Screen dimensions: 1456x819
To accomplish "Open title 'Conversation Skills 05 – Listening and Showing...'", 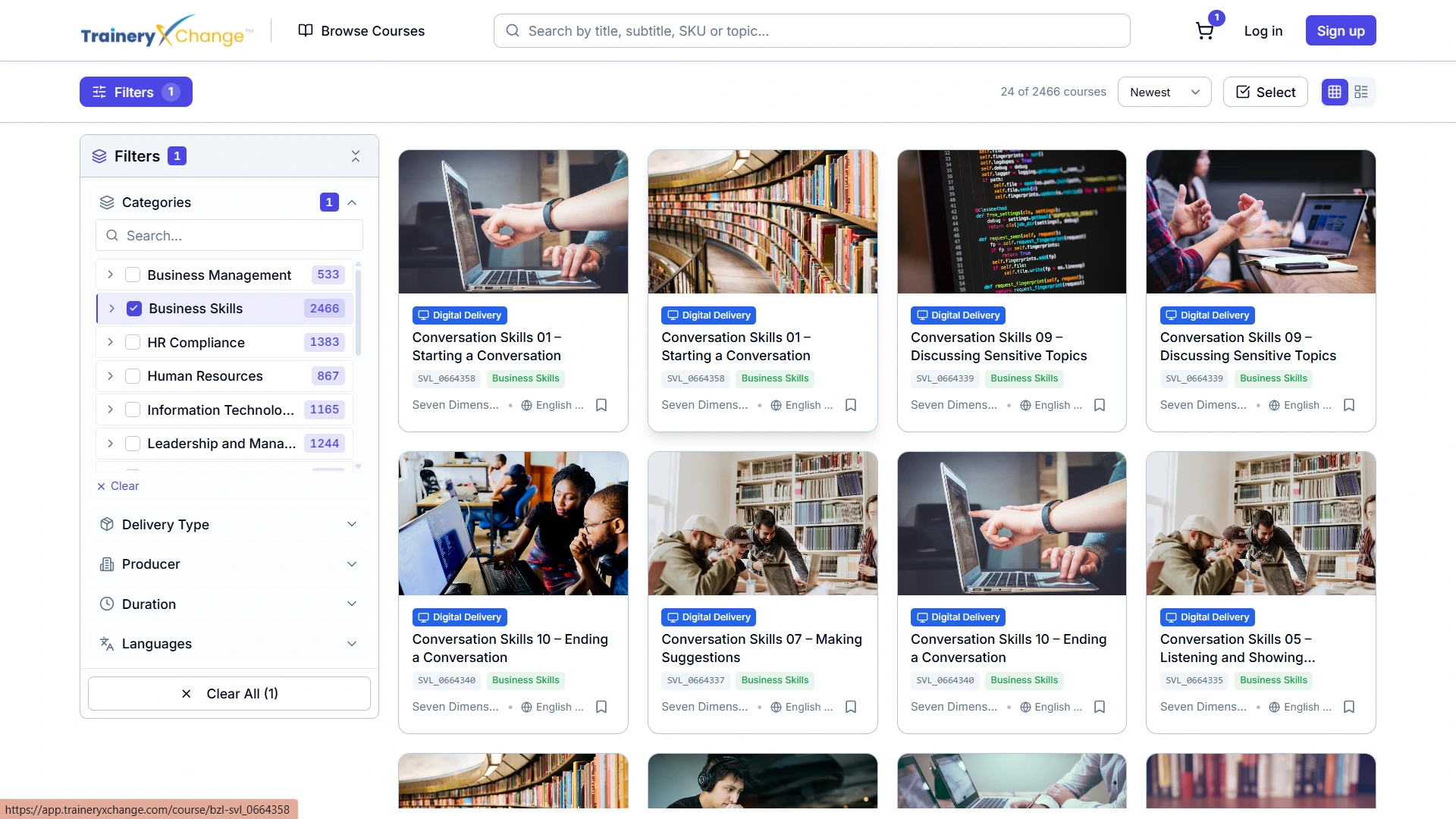I will pos(1238,648).
